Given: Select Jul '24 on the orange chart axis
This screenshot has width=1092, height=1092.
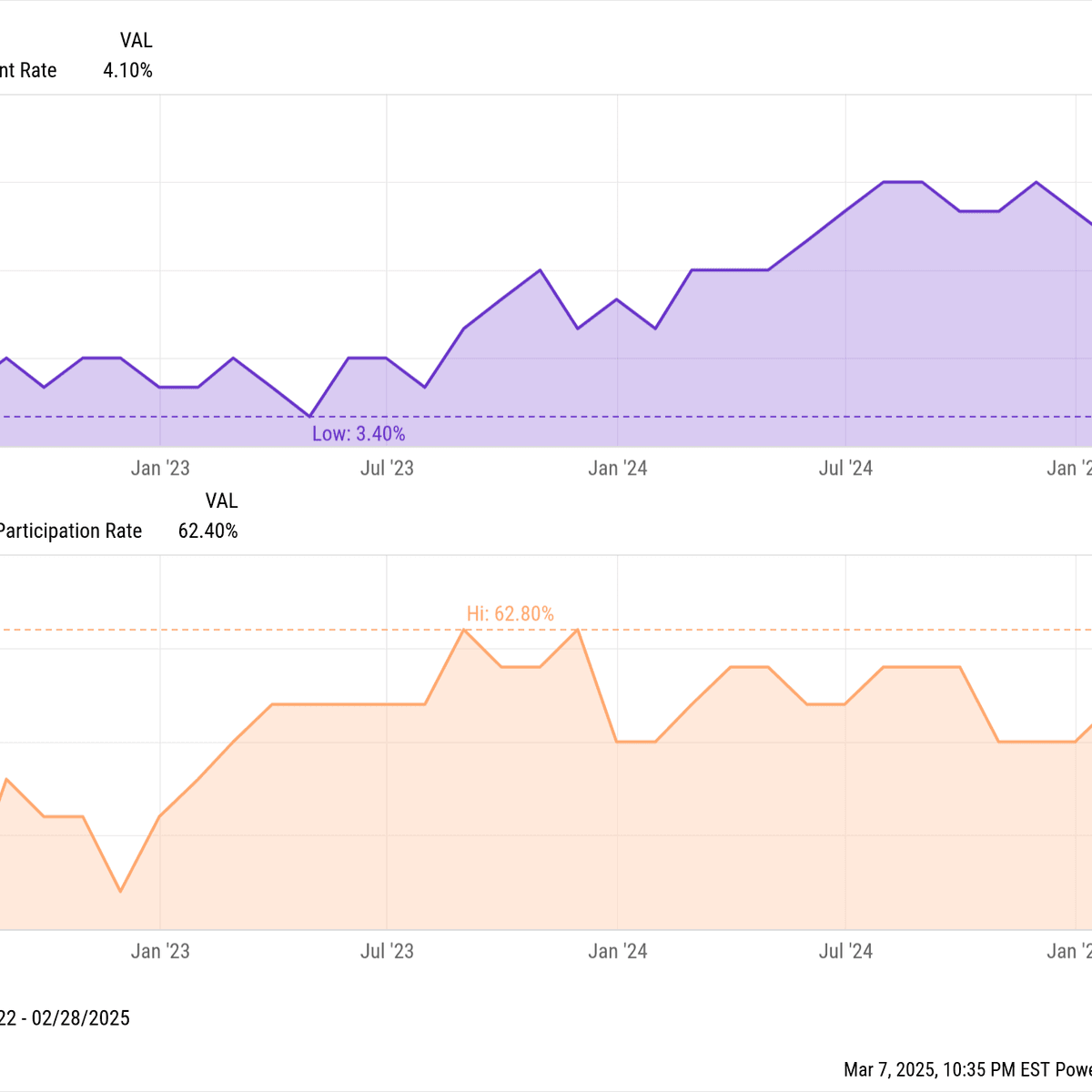Looking at the screenshot, I should pos(845,951).
